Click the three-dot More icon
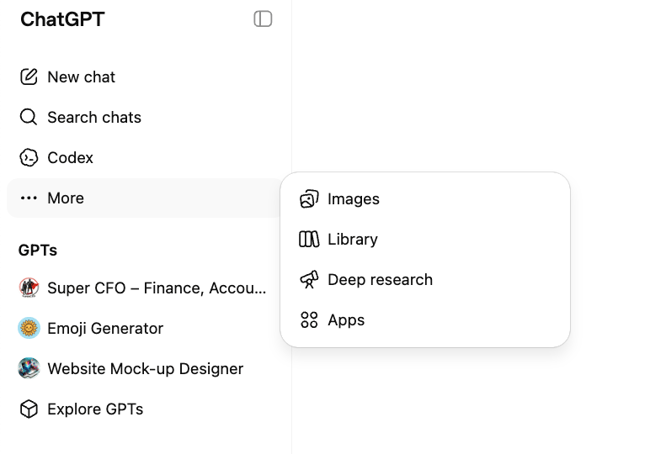 (29, 198)
